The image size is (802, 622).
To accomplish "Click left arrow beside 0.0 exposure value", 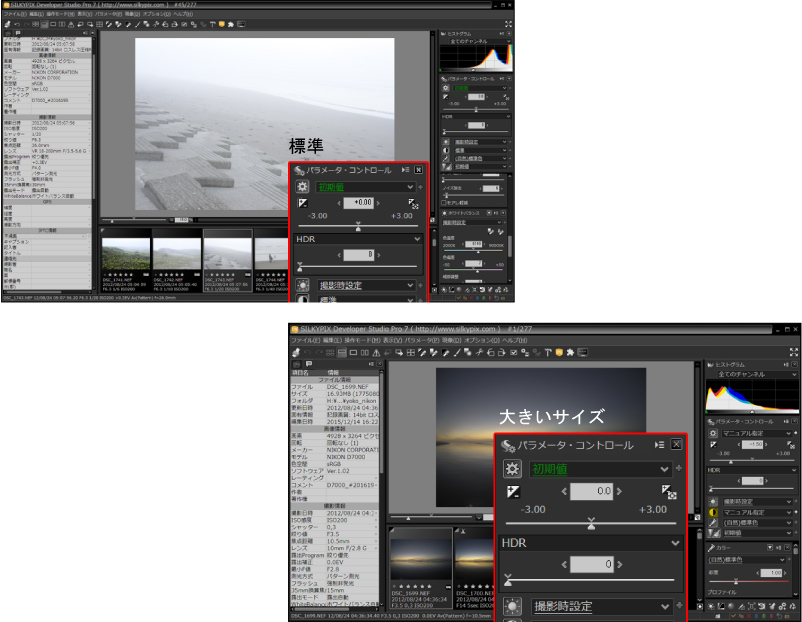I will [x=564, y=492].
